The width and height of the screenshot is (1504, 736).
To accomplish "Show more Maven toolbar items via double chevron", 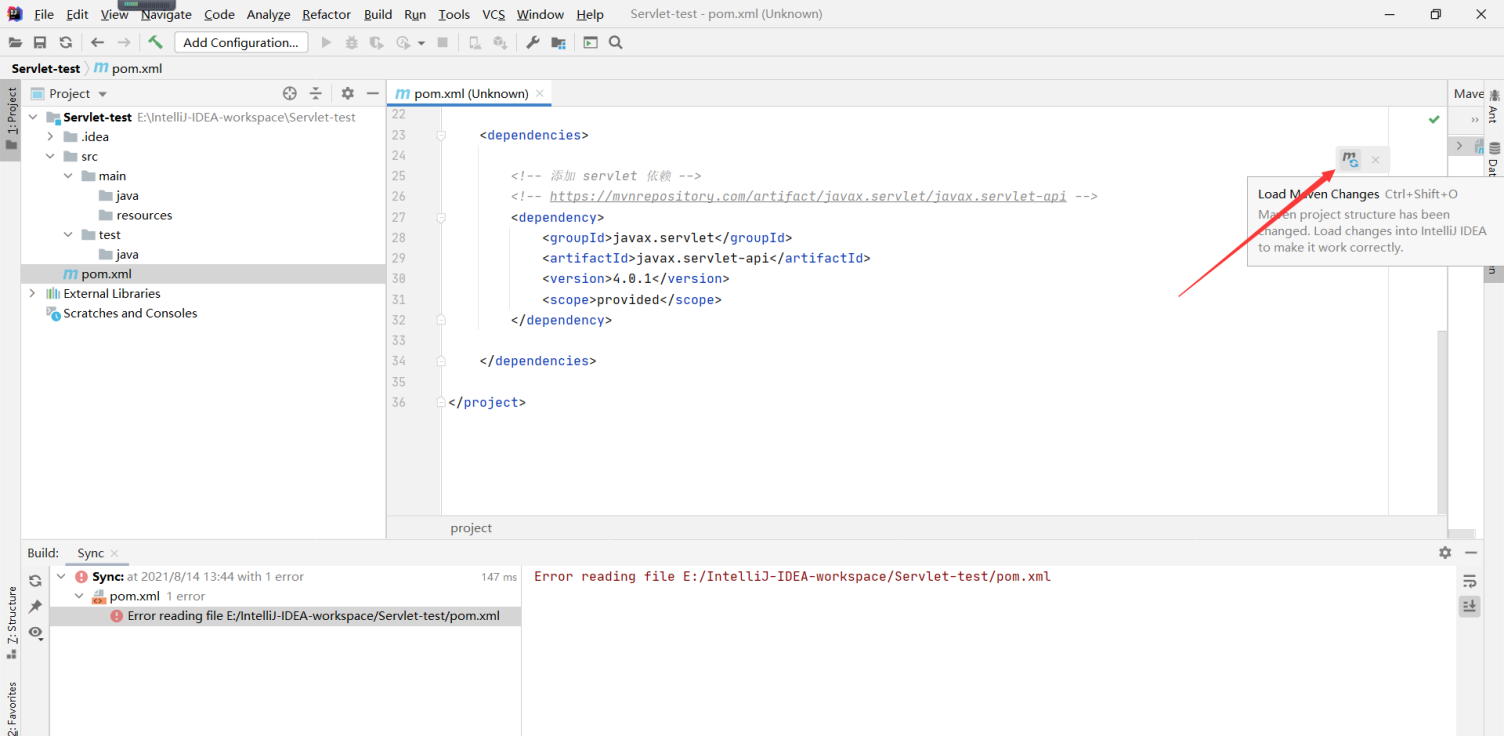I will [1475, 120].
